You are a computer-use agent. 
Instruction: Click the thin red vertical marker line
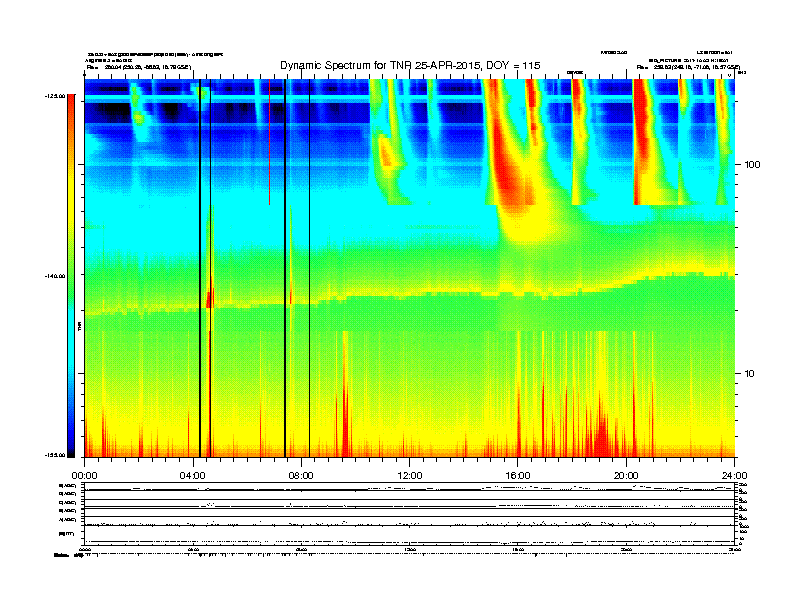point(269,142)
